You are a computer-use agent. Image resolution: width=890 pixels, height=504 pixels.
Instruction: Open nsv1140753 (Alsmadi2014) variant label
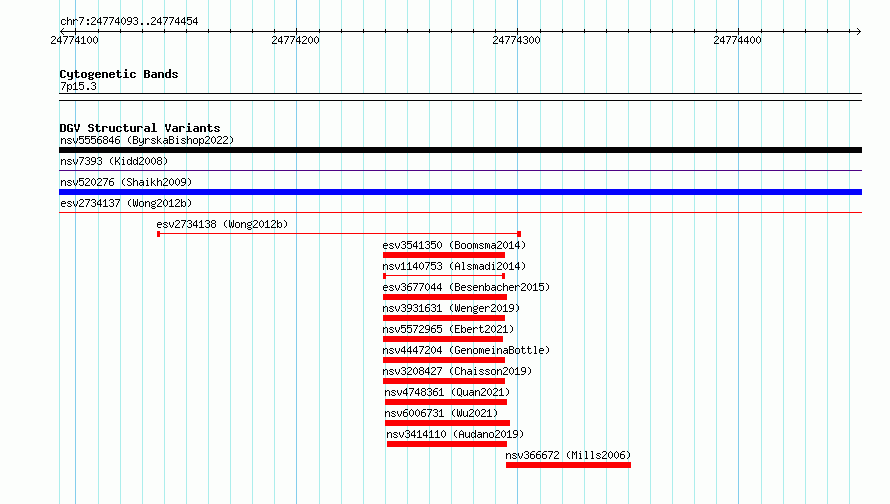point(454,266)
